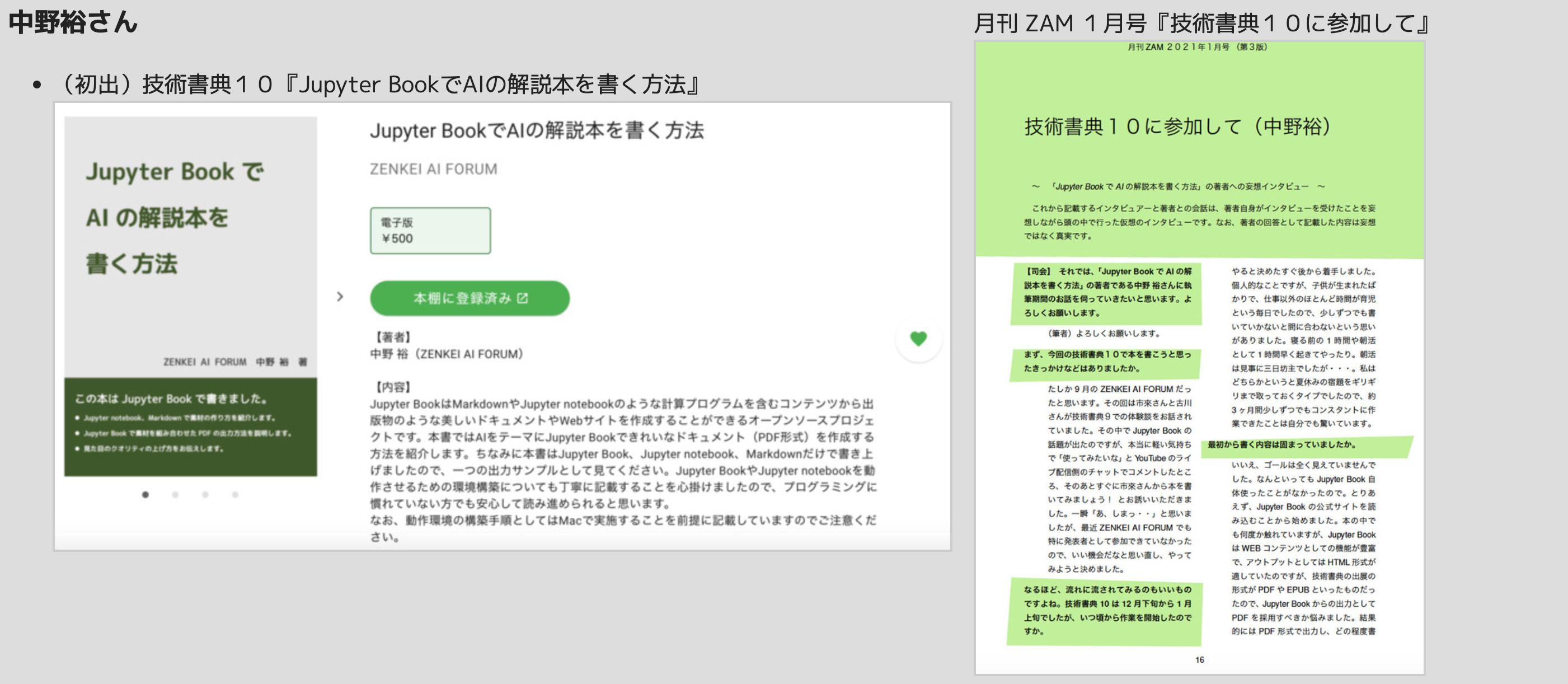The width and height of the screenshot is (1568, 684).
Task: Click author name 中野 裕（ZENKEI AI FORUM）
Action: [446, 354]
